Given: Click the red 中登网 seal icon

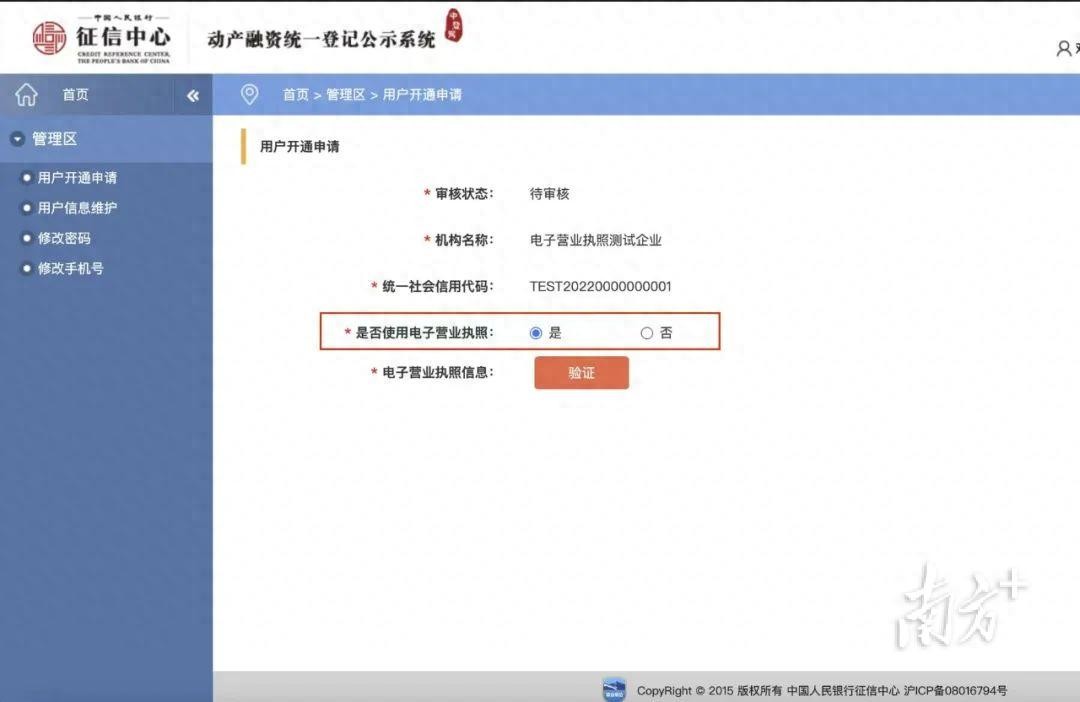Looking at the screenshot, I should (x=454, y=27).
